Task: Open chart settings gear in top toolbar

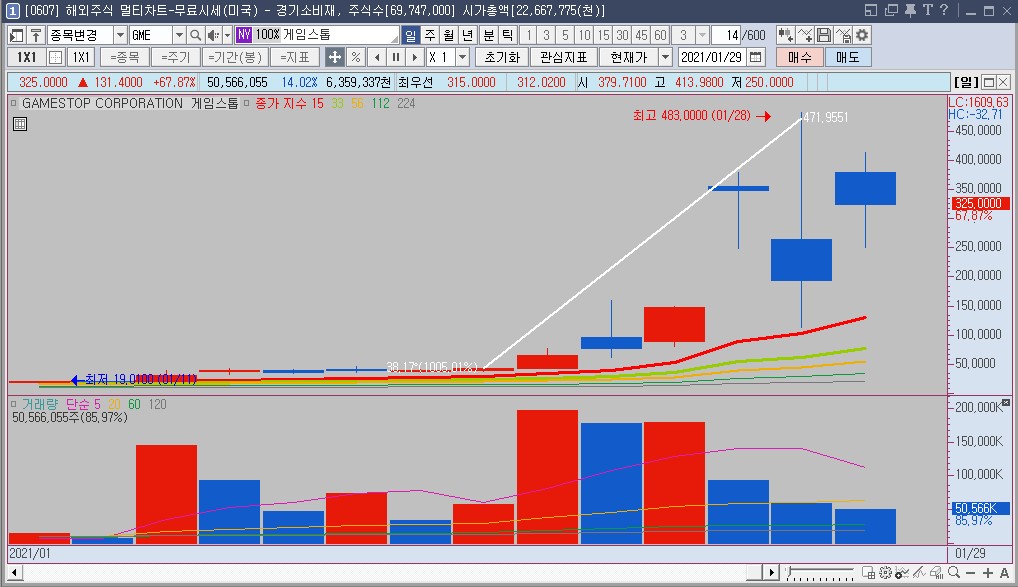Action: pyautogui.click(x=862, y=35)
